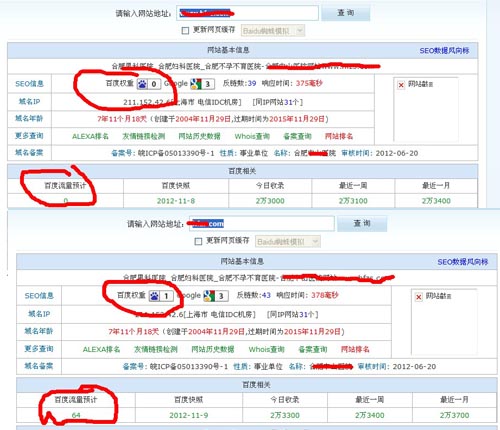This screenshot has height=430, width=500.
Task: Open Baidu spider dropdown in upper form
Action: coord(273,31)
